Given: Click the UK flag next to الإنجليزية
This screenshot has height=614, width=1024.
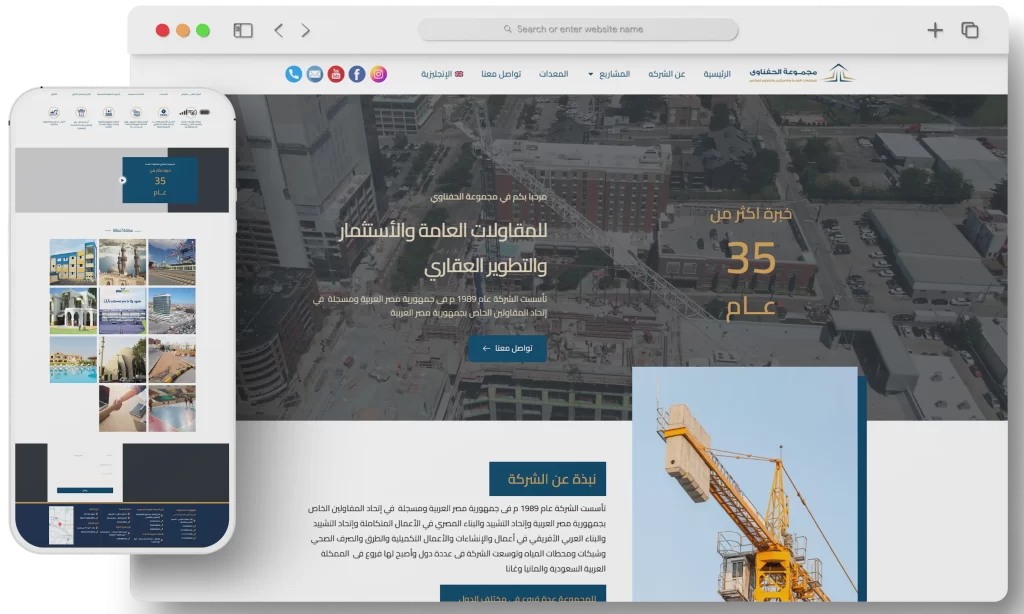Looking at the screenshot, I should pos(457,73).
